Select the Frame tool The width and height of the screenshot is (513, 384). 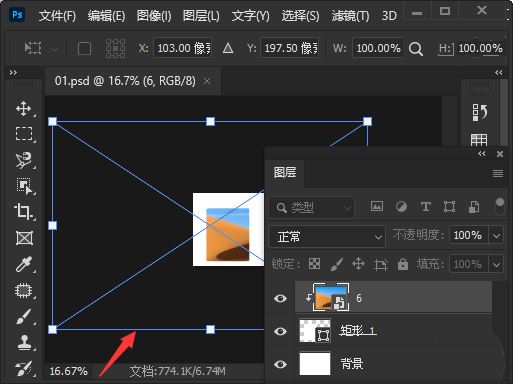(x=24, y=238)
